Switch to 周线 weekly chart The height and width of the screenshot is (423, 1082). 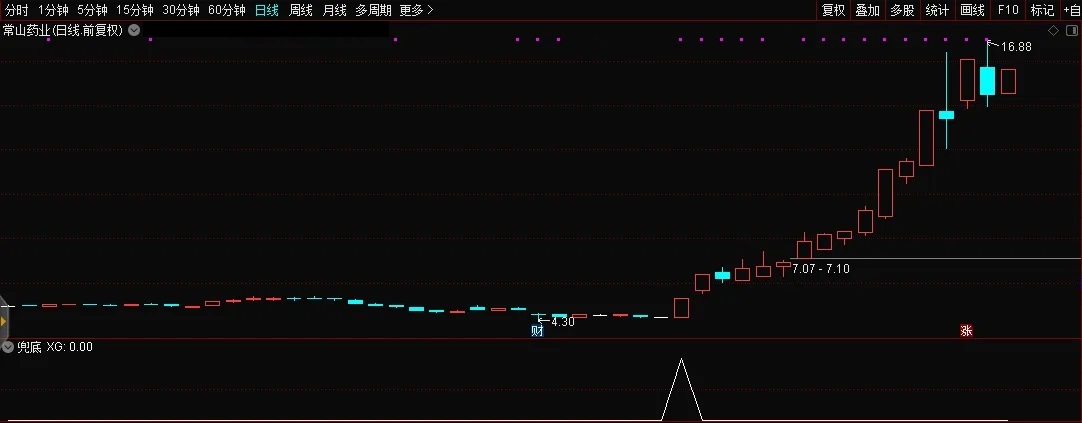tap(301, 10)
